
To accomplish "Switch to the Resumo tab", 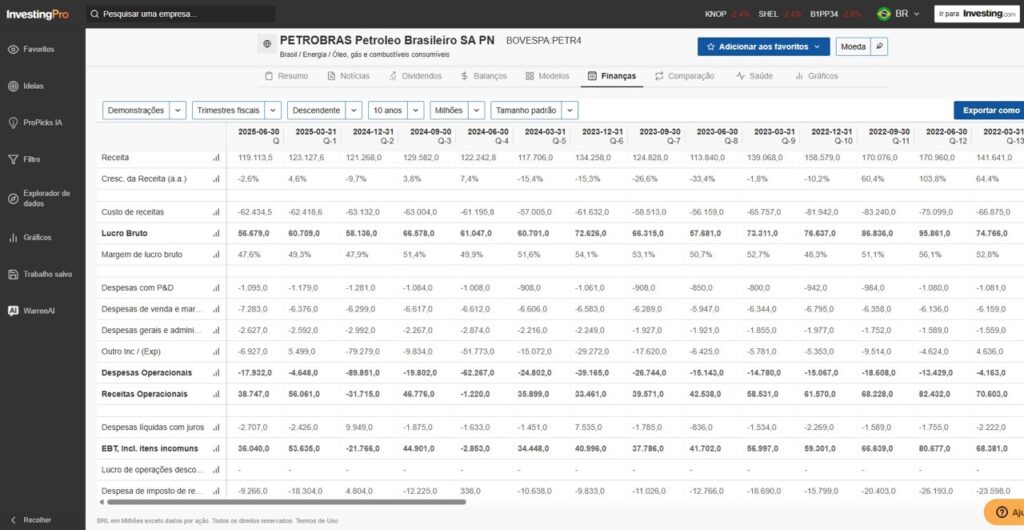I will point(286,76).
